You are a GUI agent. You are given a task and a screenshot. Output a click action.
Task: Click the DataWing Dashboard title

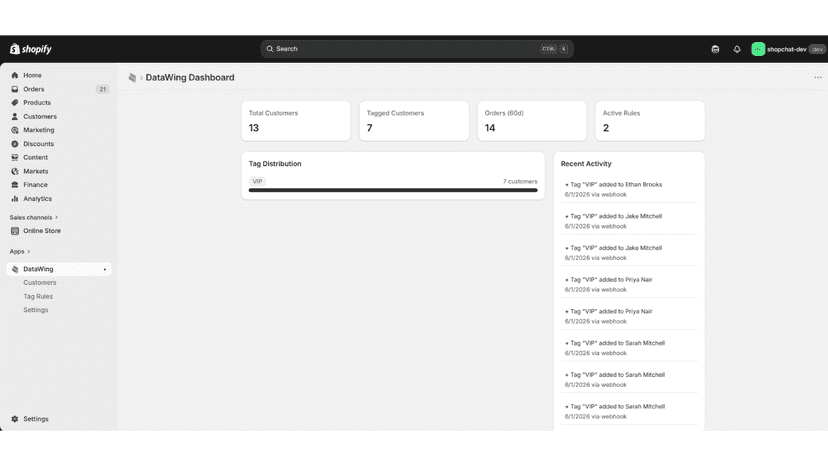tap(190, 78)
